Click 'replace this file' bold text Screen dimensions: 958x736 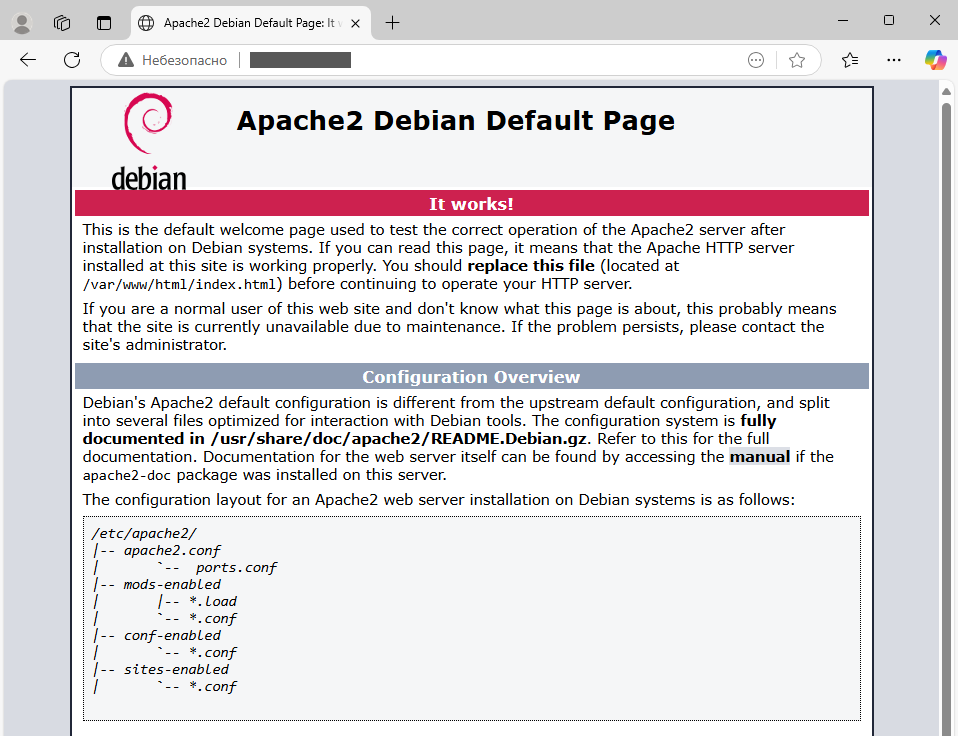tap(531, 266)
